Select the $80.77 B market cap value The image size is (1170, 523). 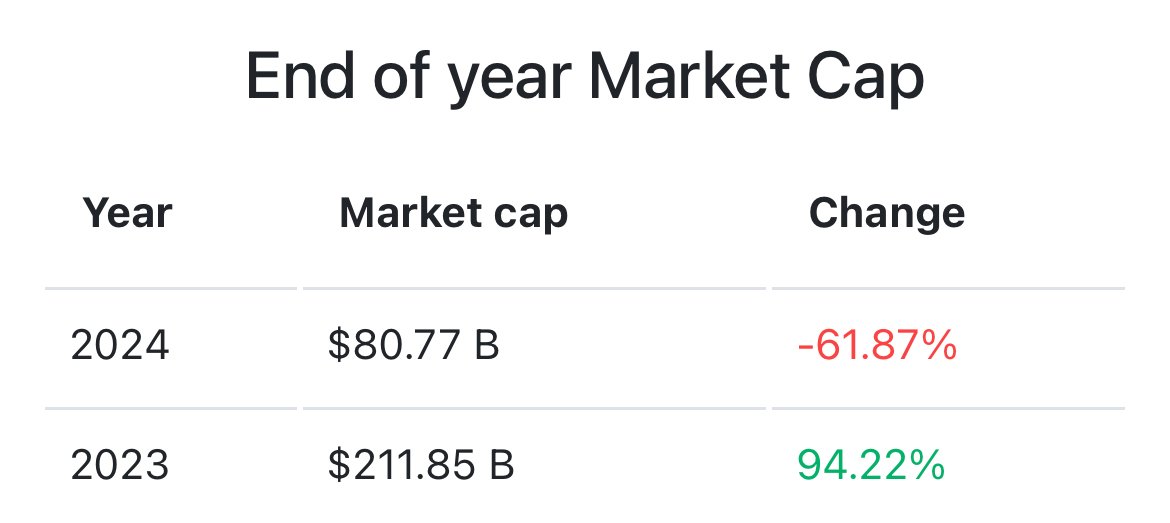coord(412,346)
